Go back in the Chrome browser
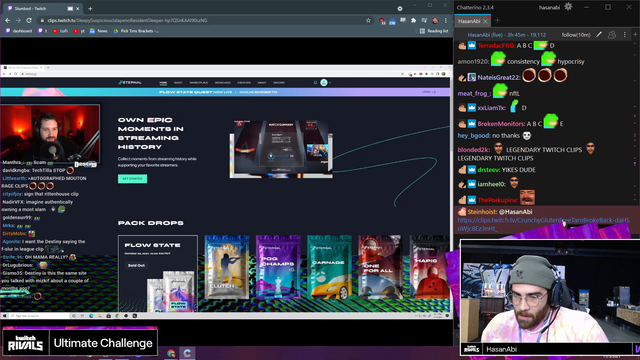Screen dimensions: 640x360 coord(8,20)
